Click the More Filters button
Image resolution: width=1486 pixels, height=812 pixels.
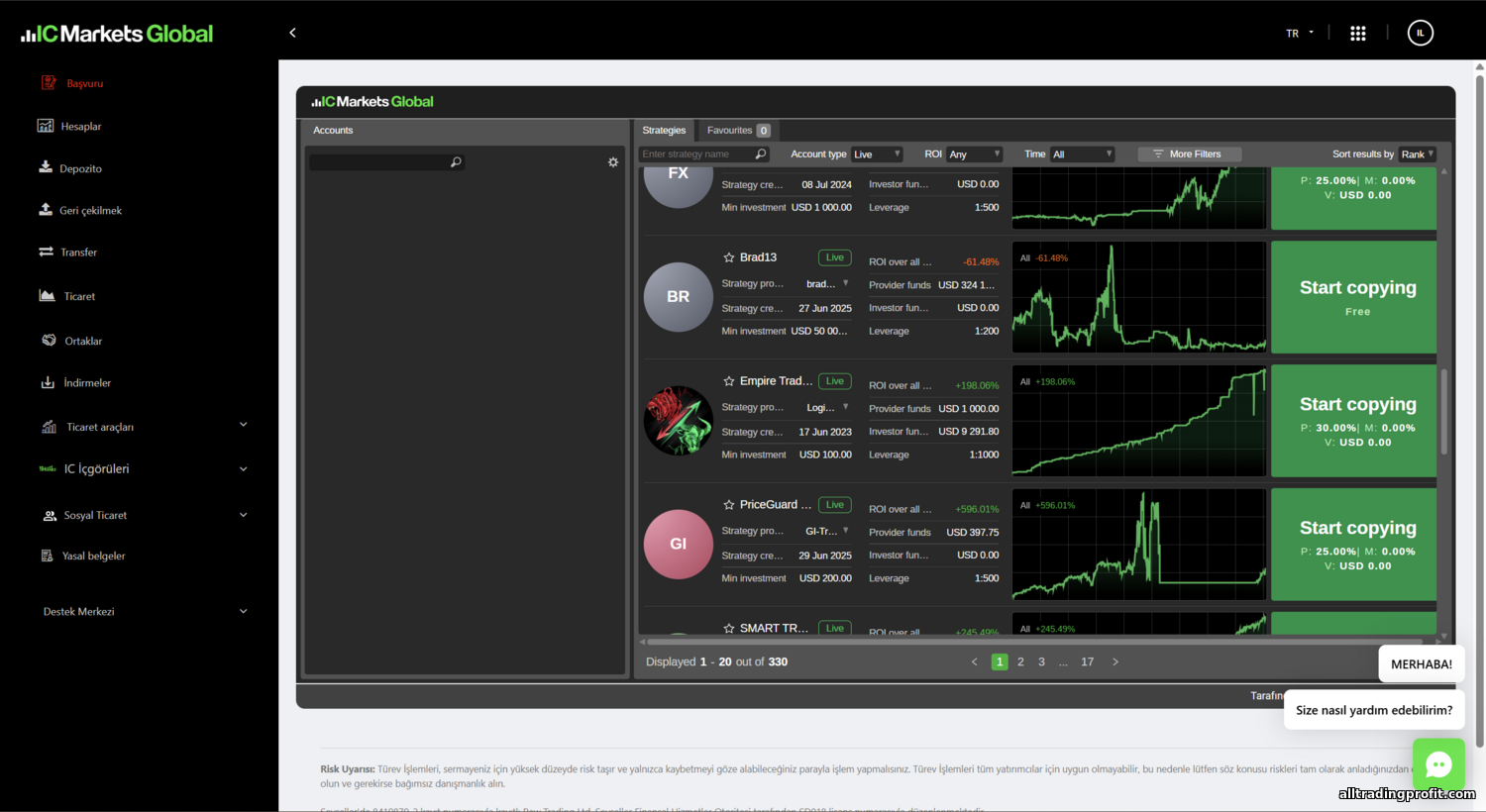(x=1189, y=154)
